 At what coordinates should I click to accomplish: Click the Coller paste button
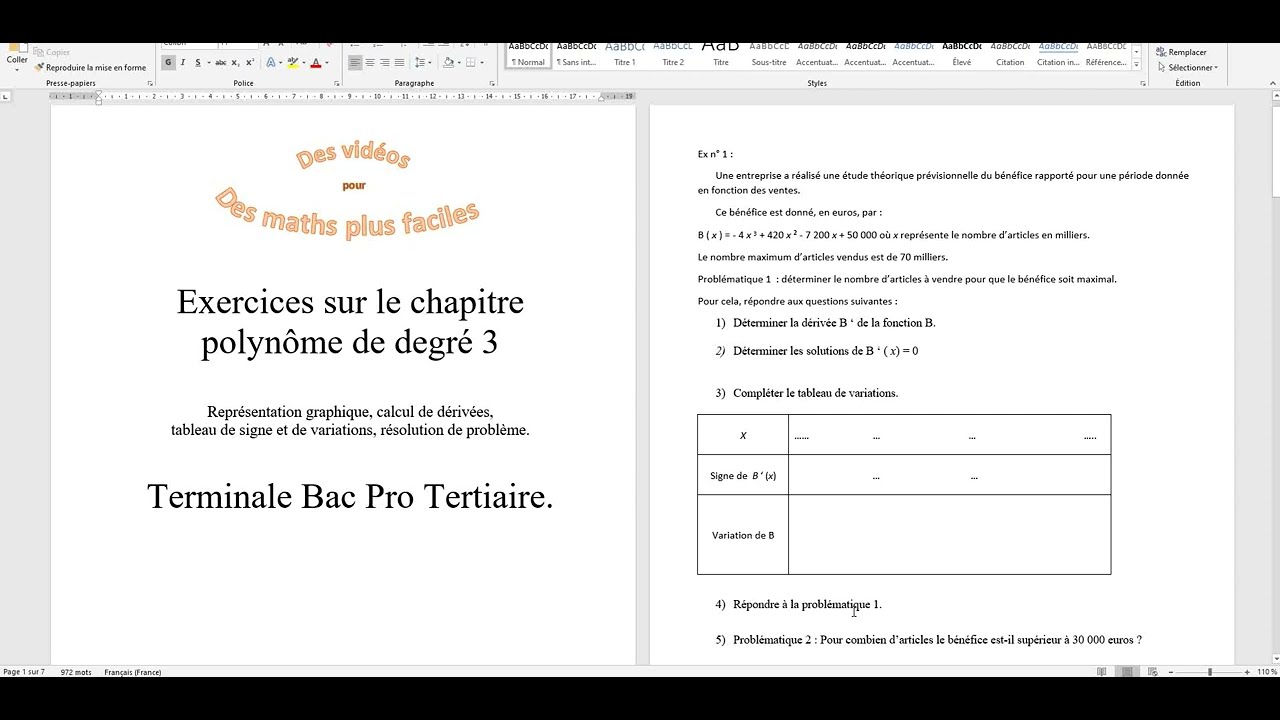[x=17, y=58]
